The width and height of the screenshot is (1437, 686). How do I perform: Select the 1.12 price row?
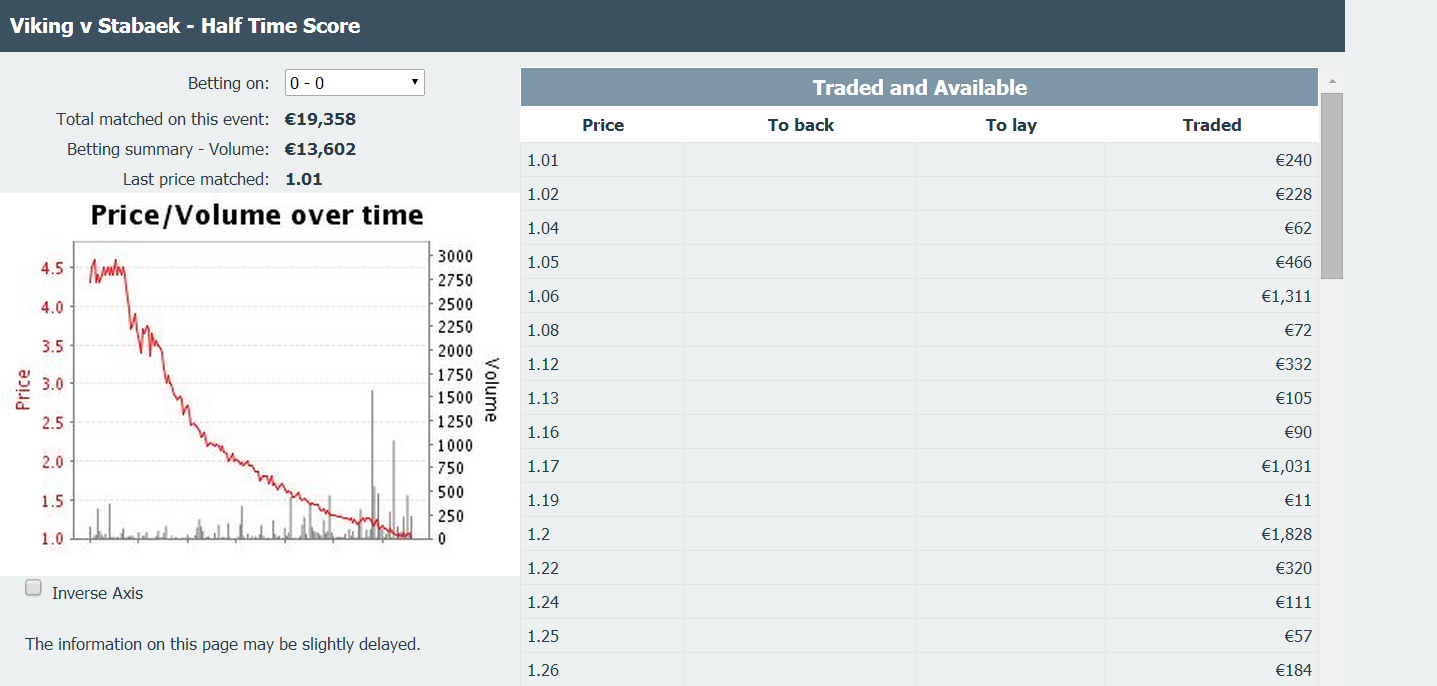point(919,364)
